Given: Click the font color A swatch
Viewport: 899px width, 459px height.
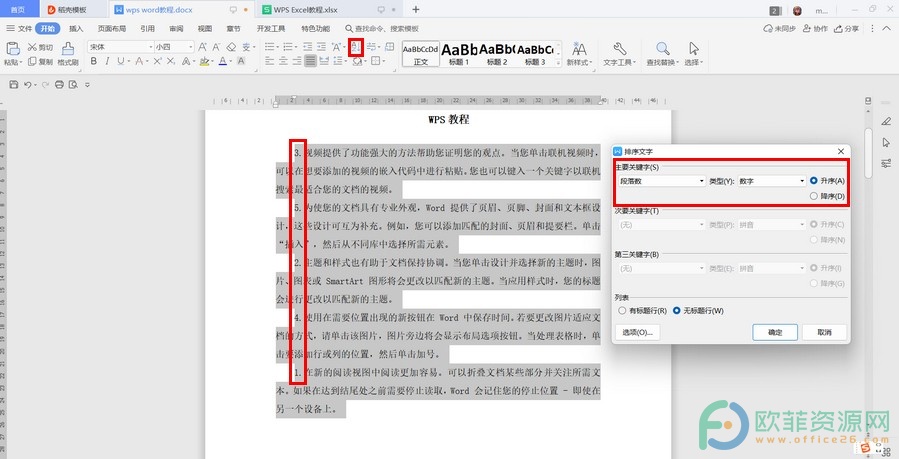Looking at the screenshot, I should pos(222,61).
